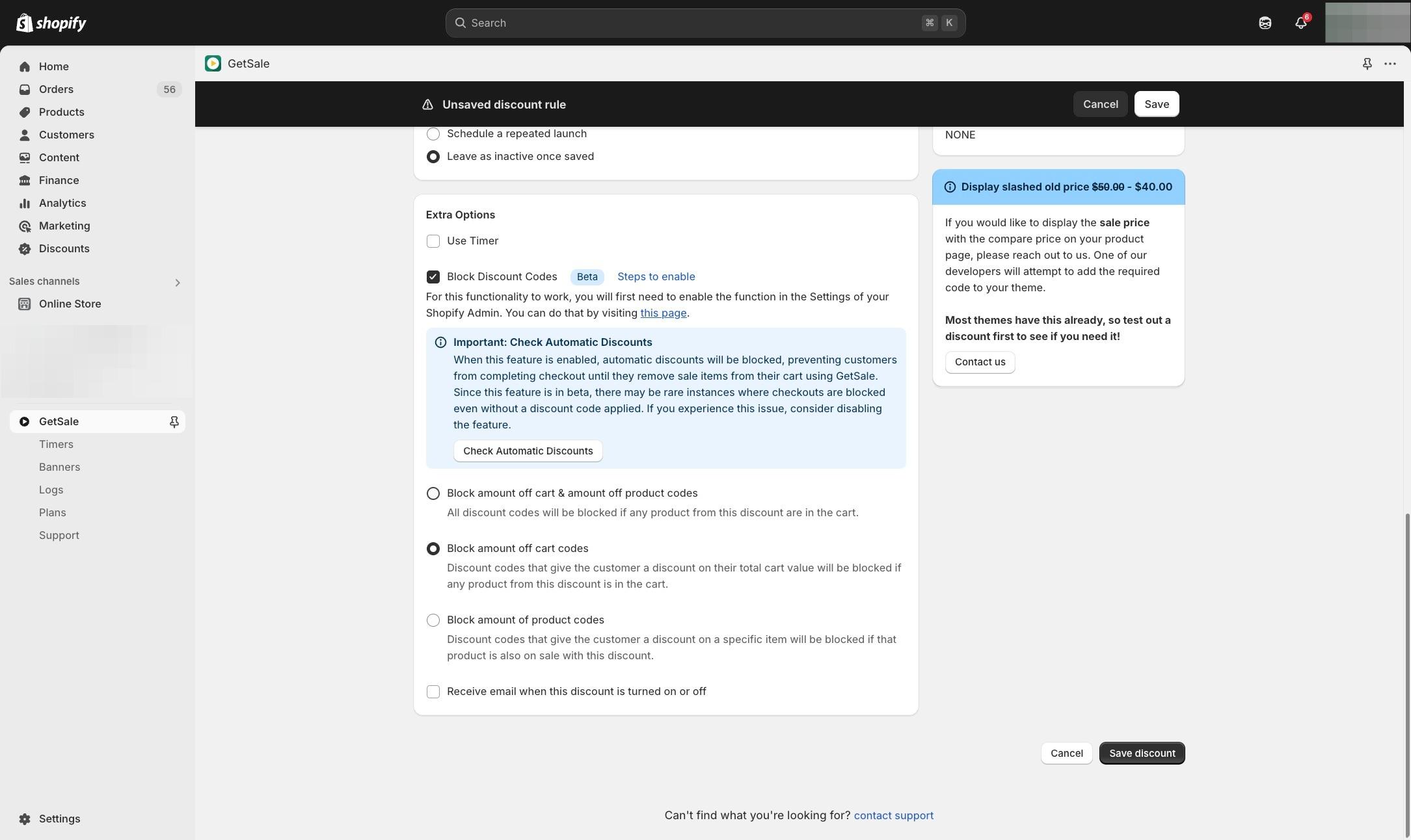Click the Sidekick assistant icon in top bar

coord(1265,23)
